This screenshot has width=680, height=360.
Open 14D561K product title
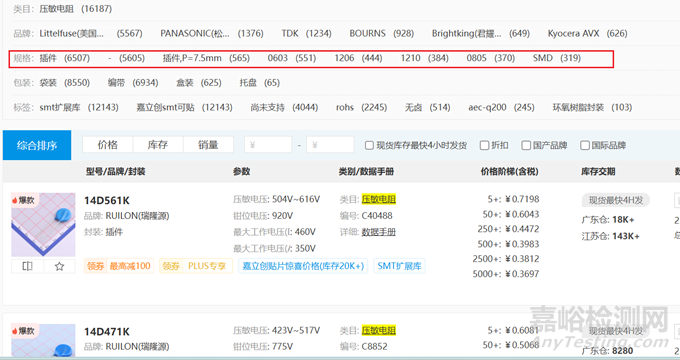coord(107,201)
